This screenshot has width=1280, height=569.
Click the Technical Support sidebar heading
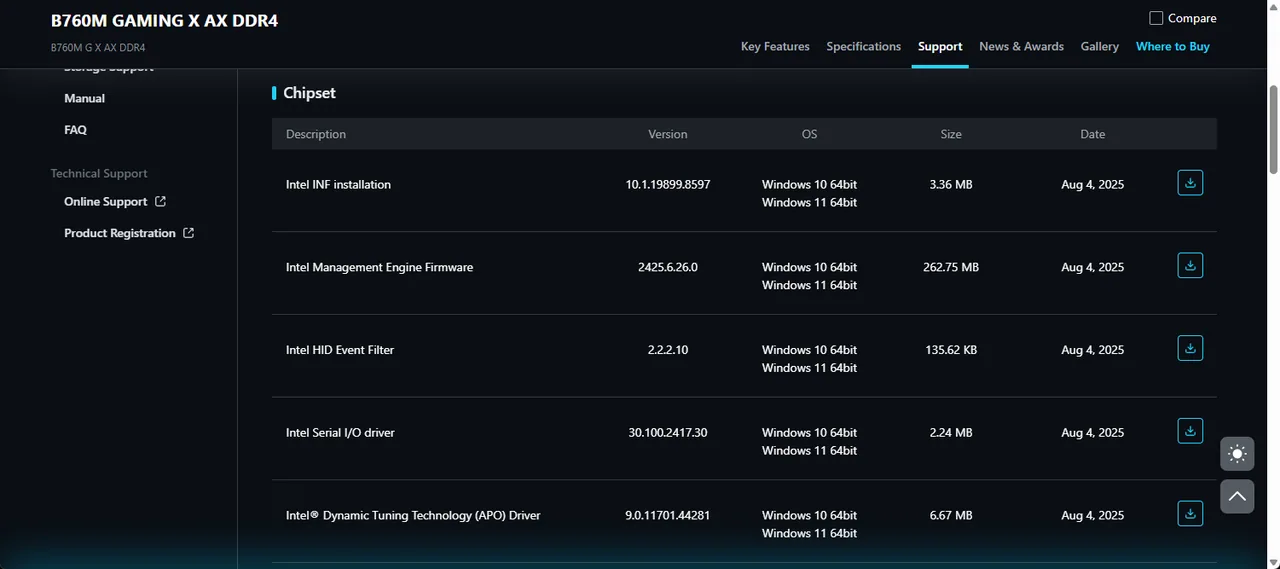click(99, 174)
